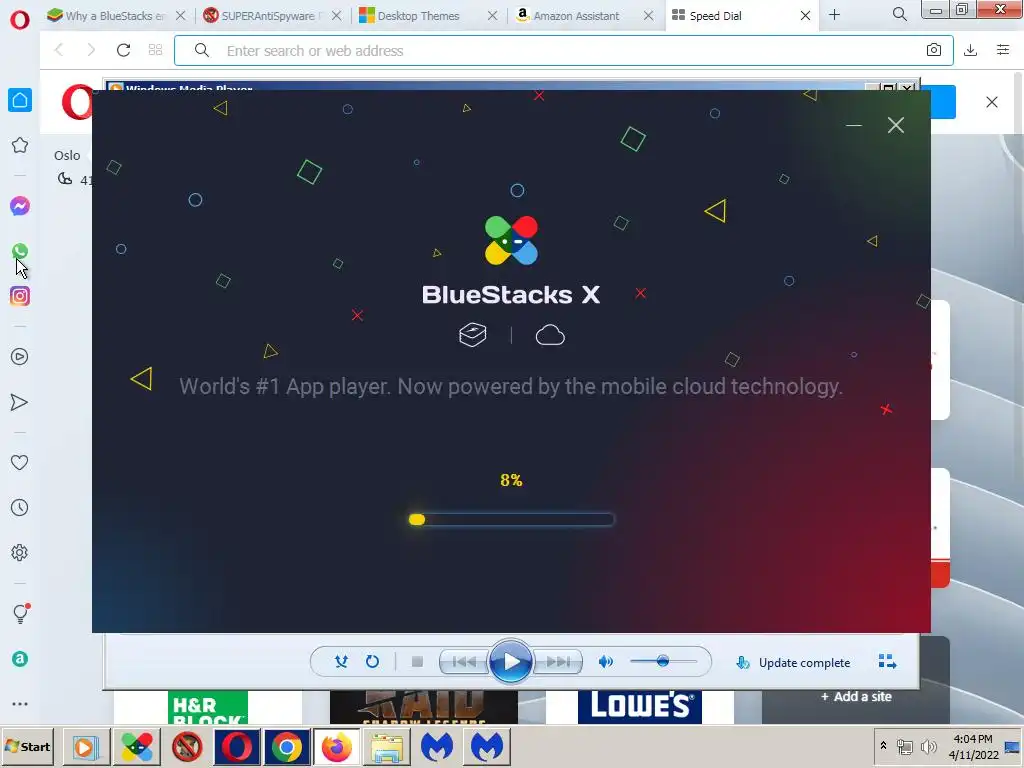Image resolution: width=1024 pixels, height=768 pixels.
Task: Open Amazon Assistant sidebar icon
Action: (x=20, y=659)
